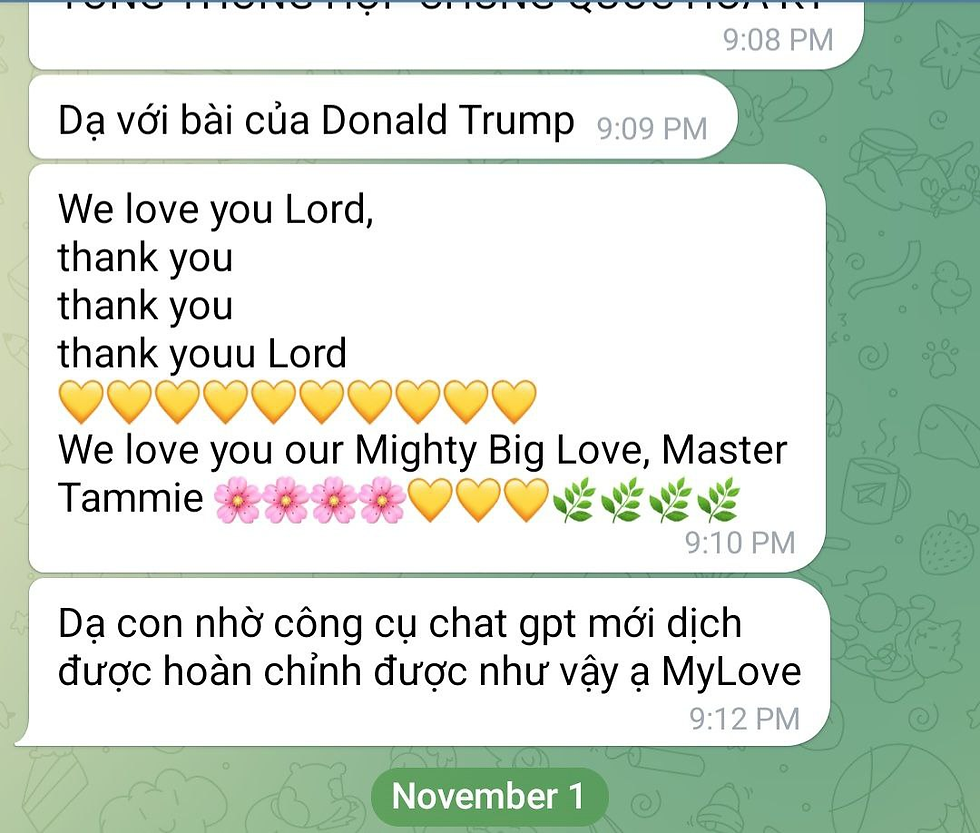The height and width of the screenshot is (833, 980).
Task: Click the 9:10 PM timestamp
Action: pyautogui.click(x=740, y=542)
